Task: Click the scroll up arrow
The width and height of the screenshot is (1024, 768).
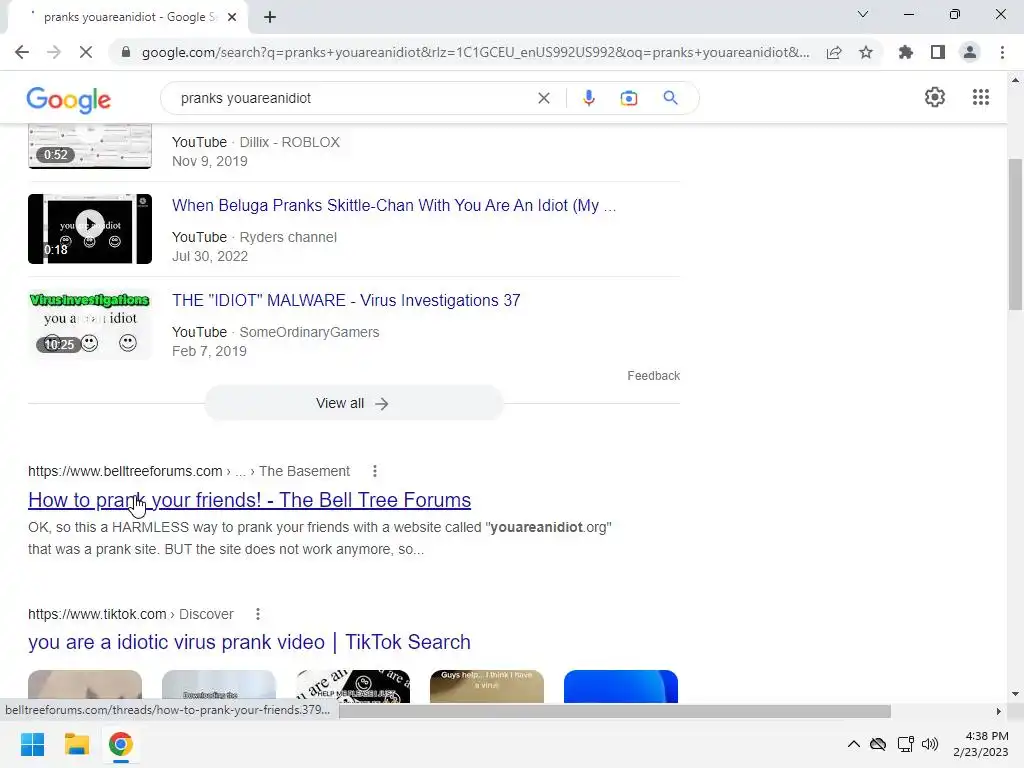Action: (x=1015, y=80)
